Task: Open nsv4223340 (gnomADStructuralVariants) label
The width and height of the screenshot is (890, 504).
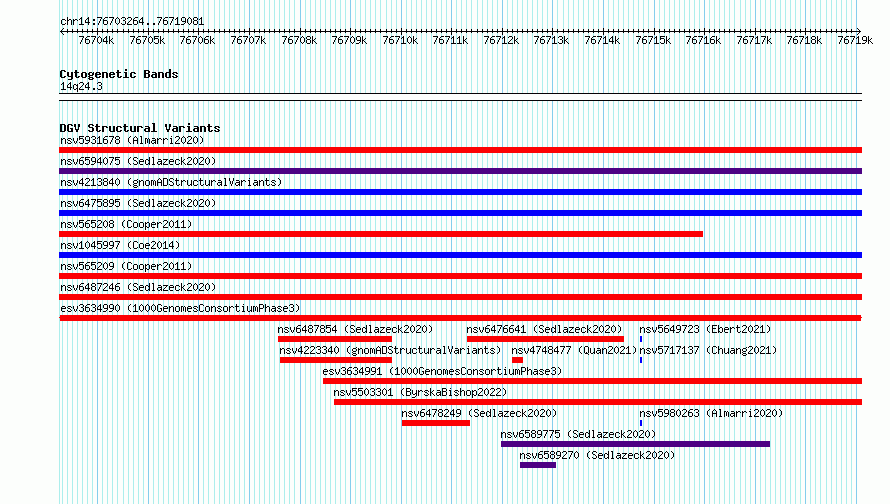Action: [391, 350]
